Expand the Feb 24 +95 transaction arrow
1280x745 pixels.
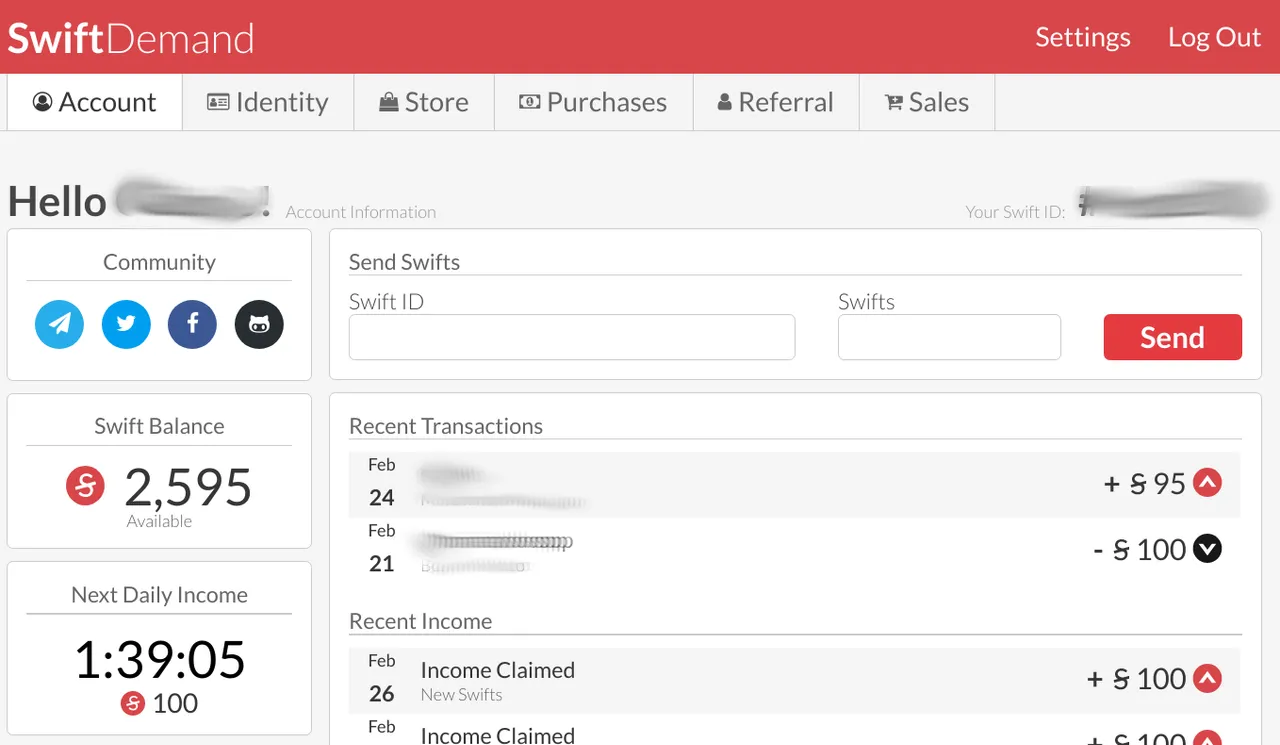click(1207, 484)
